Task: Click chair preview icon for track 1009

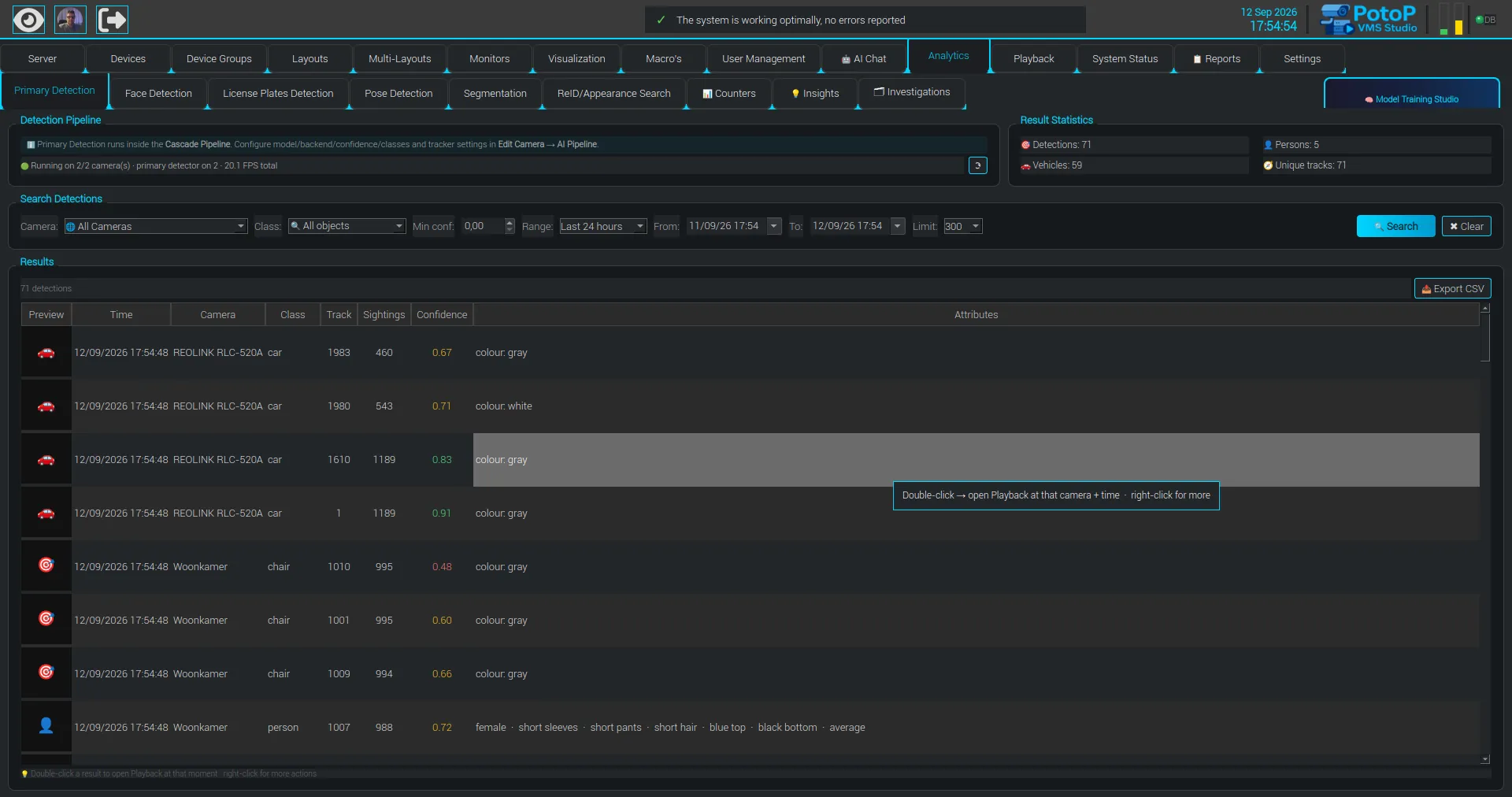Action: [46, 672]
